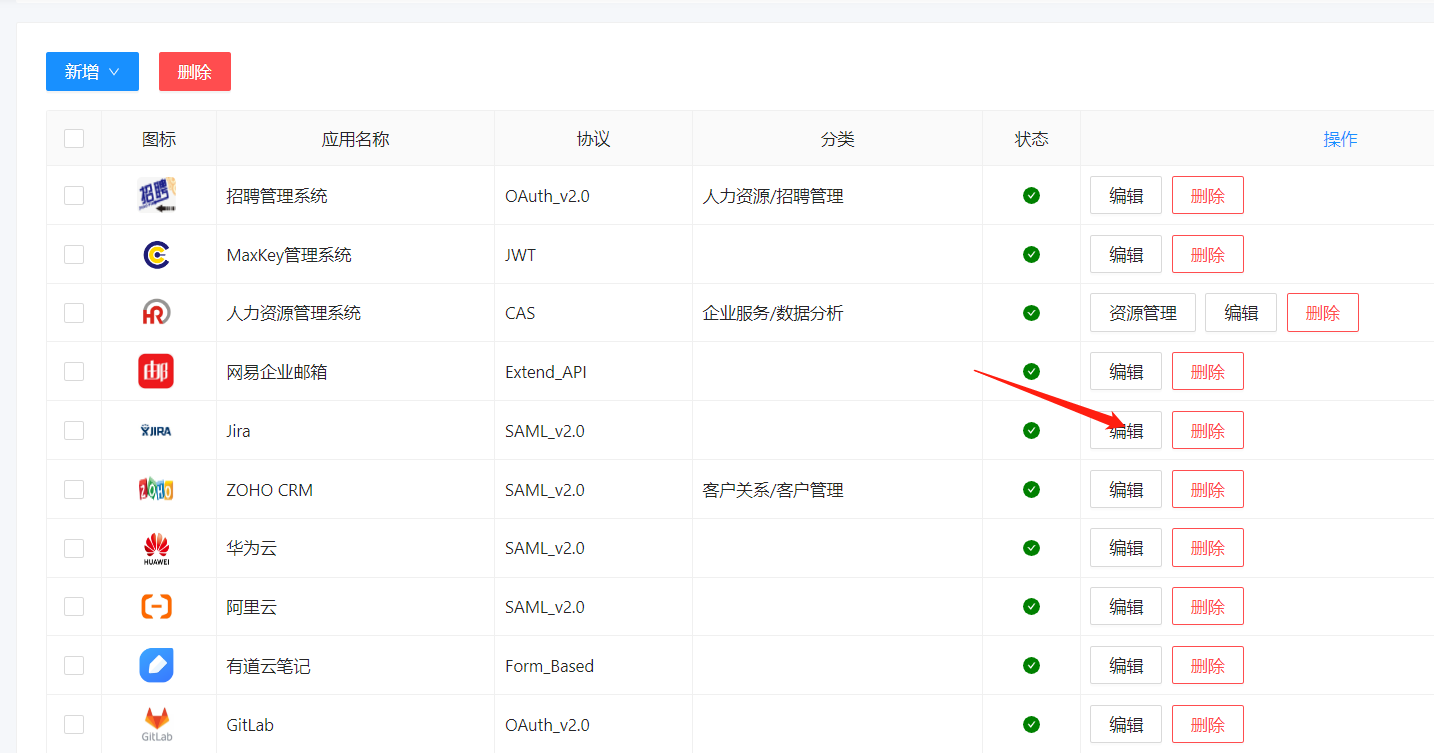The image size is (1434, 753).
Task: Check the 招聘管理系统 row checkbox
Action: (74, 195)
